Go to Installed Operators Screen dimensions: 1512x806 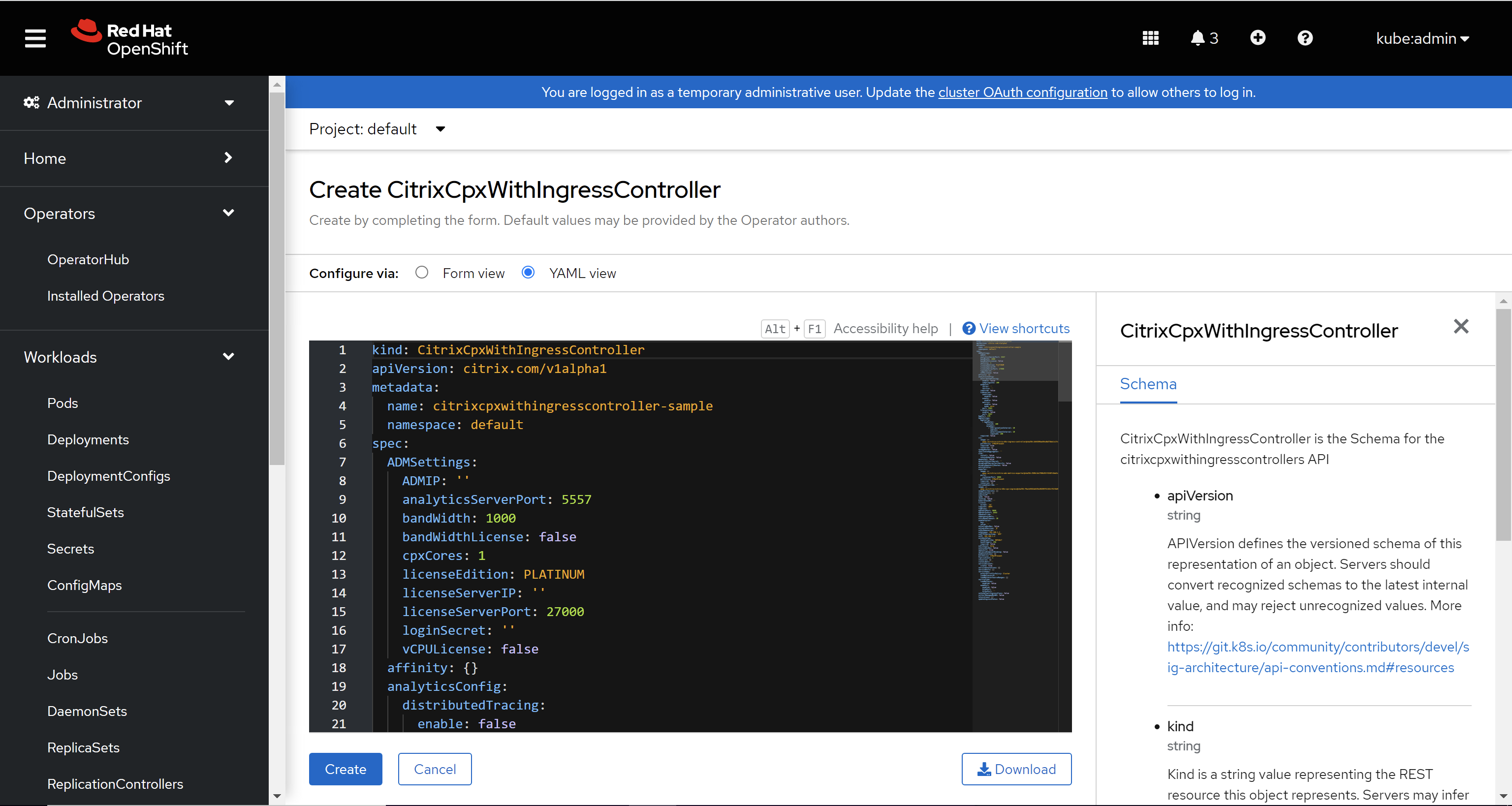click(x=106, y=296)
